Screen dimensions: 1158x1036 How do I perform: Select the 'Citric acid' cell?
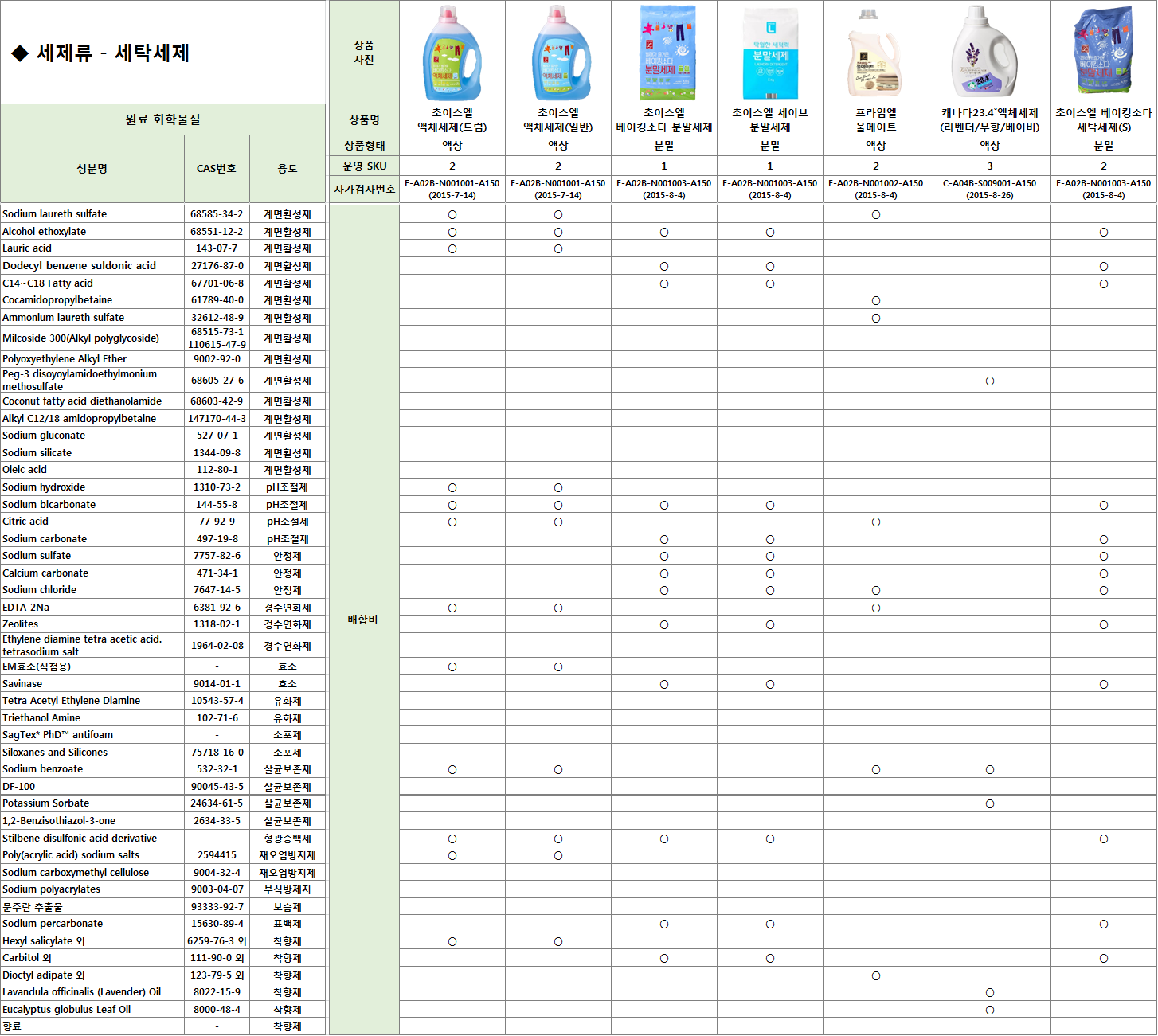point(92,522)
